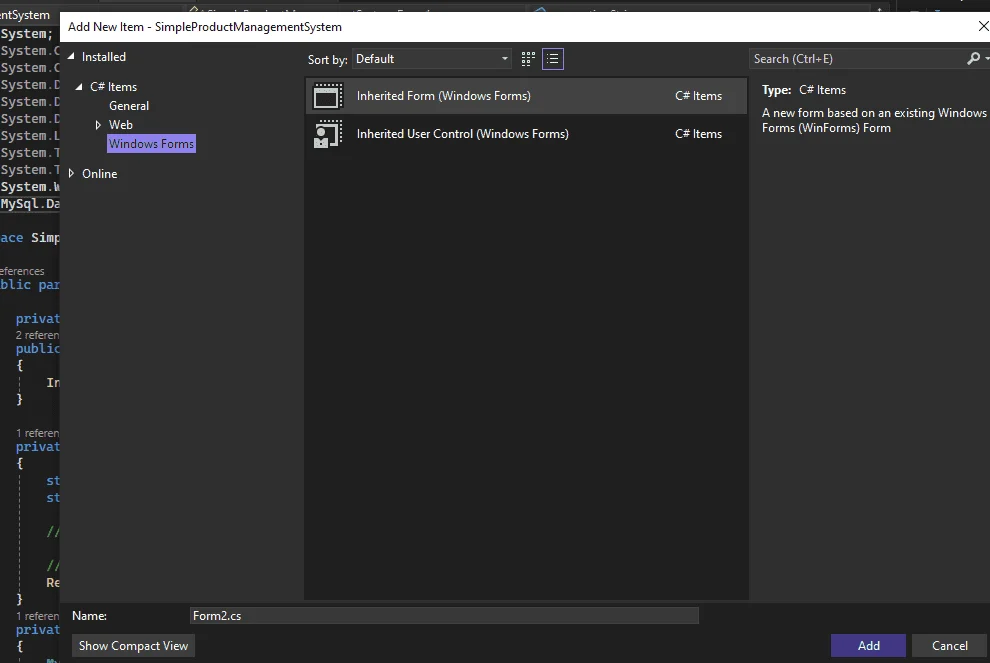990x663 pixels.
Task: Click Show Compact View button
Action: [x=133, y=645]
